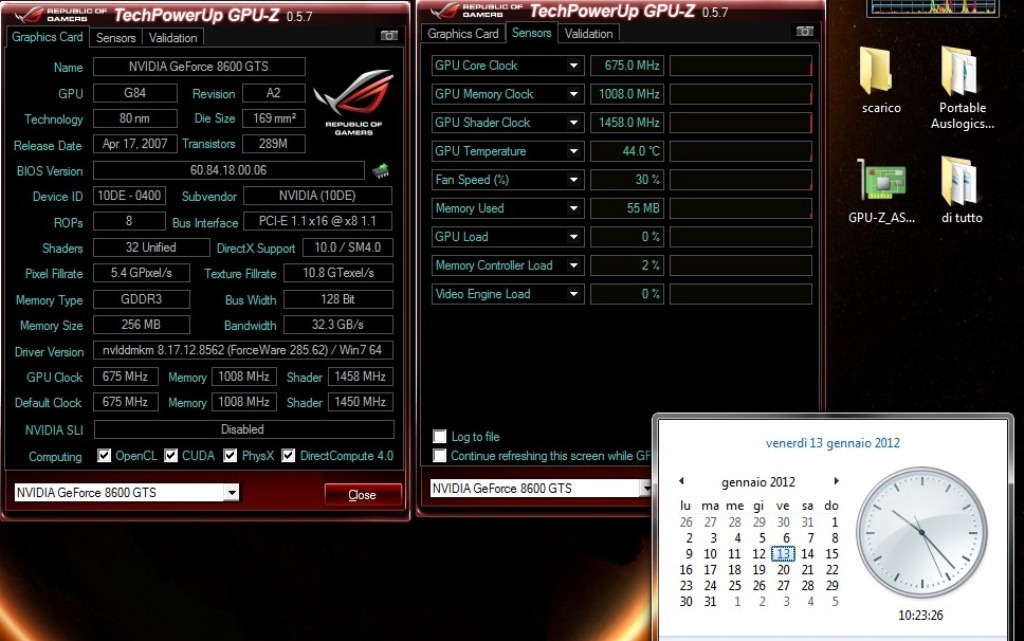Screen dimensions: 1024x641
Task: Click camera screenshot icon in Graphics Card window
Action: (389, 35)
